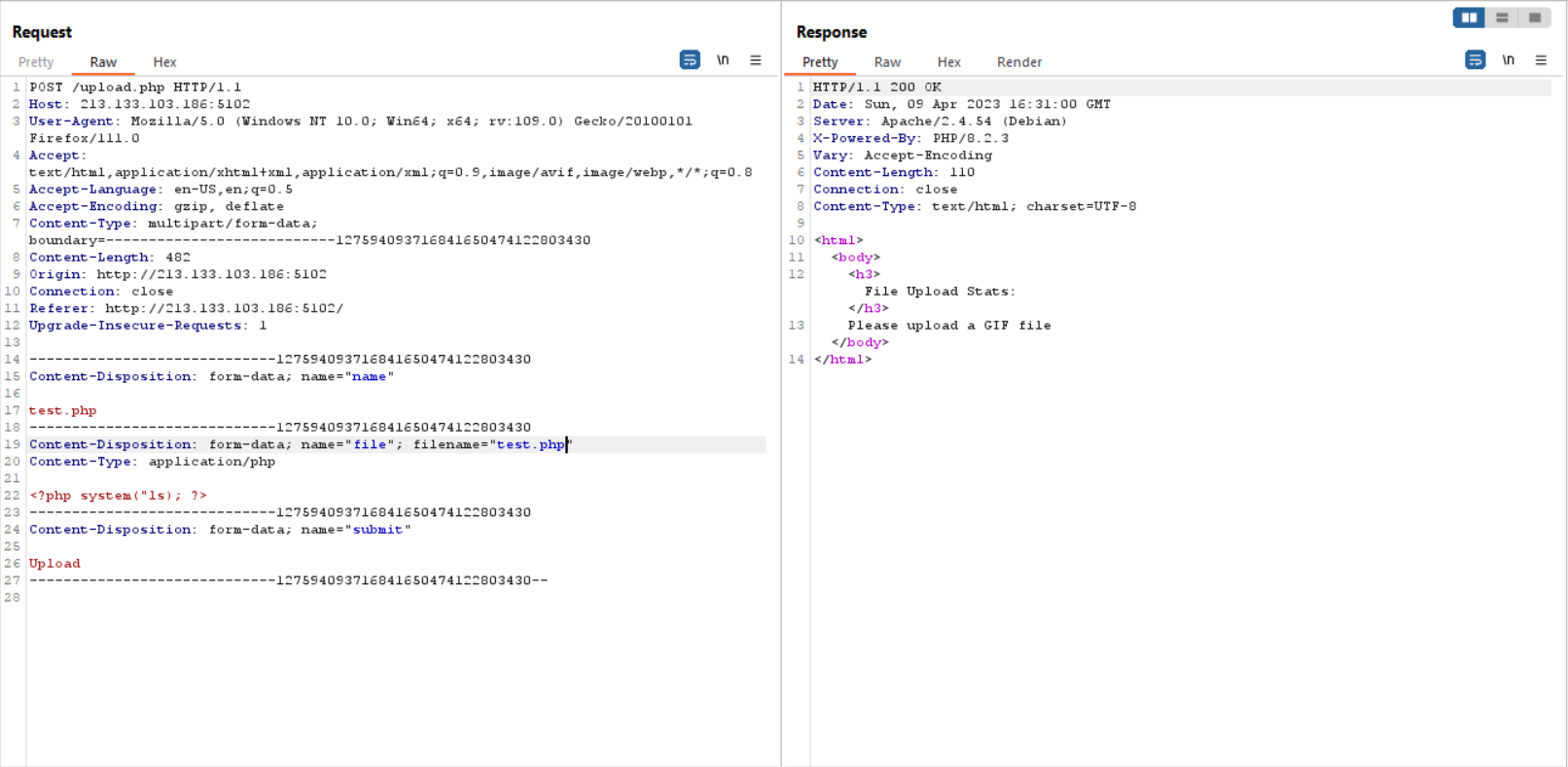
Task: Click the POST /upload.php request line
Action: pos(135,87)
